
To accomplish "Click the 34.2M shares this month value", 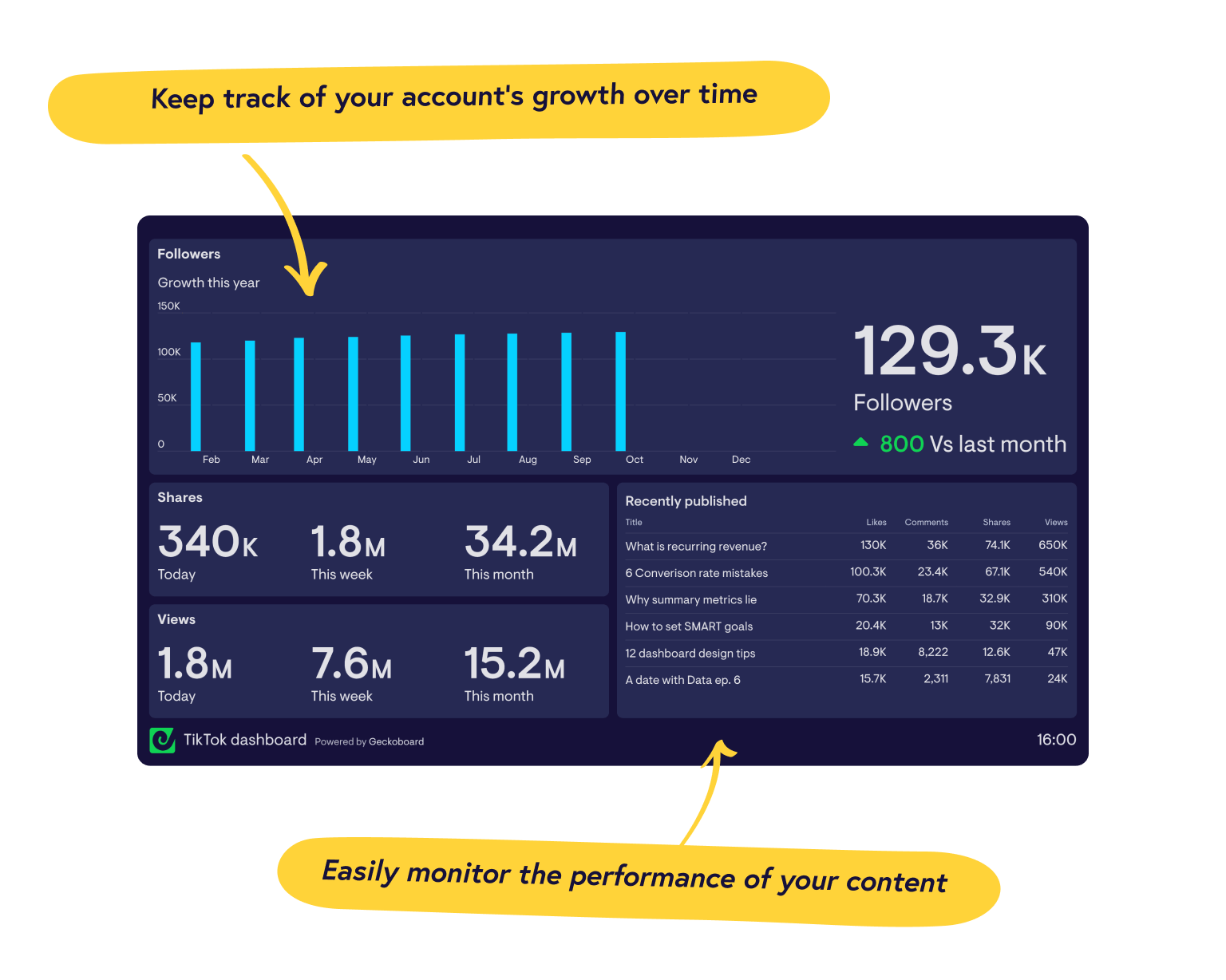I will (520, 541).
